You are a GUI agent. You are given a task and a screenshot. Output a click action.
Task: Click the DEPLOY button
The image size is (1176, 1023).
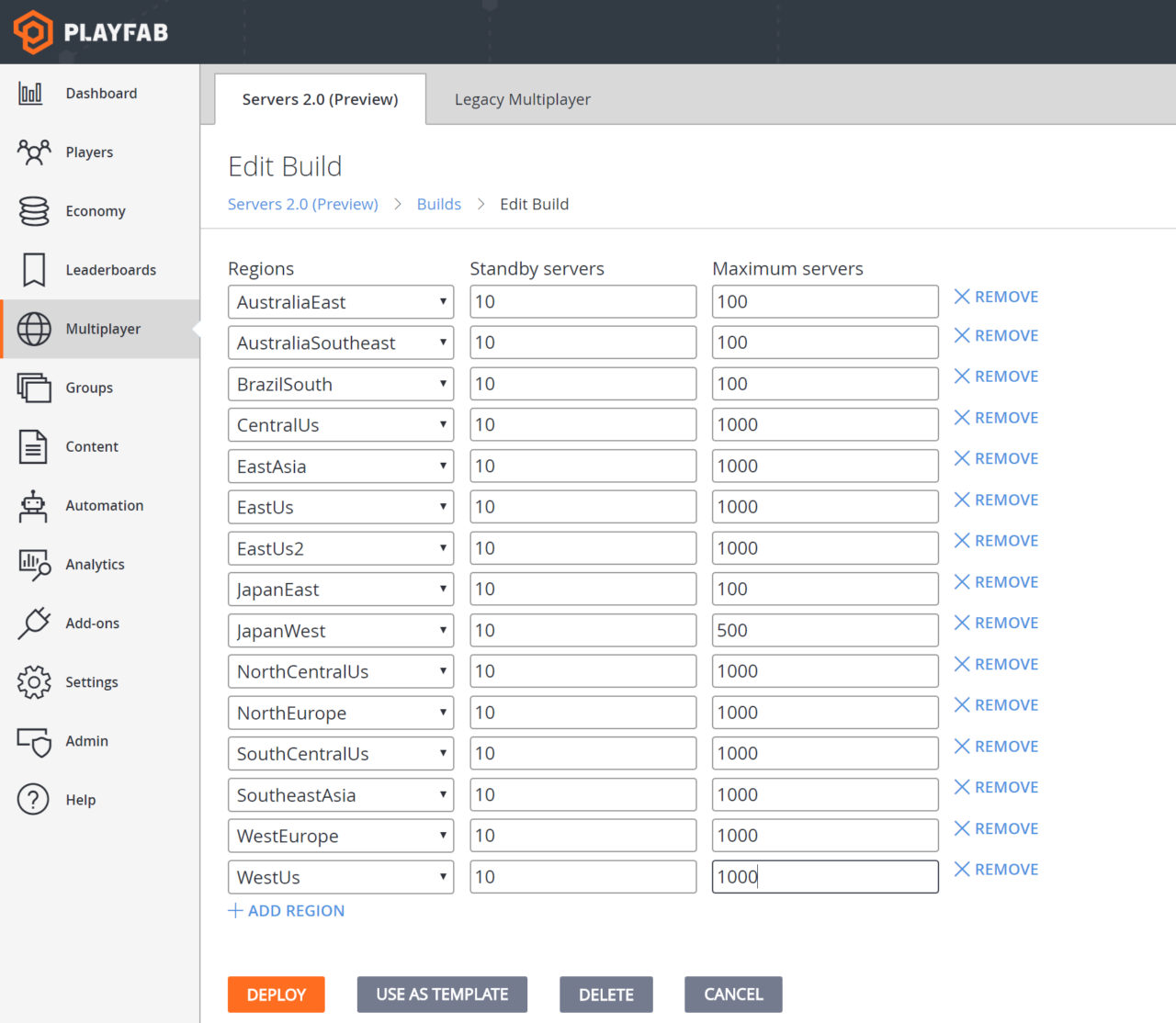coord(276,994)
